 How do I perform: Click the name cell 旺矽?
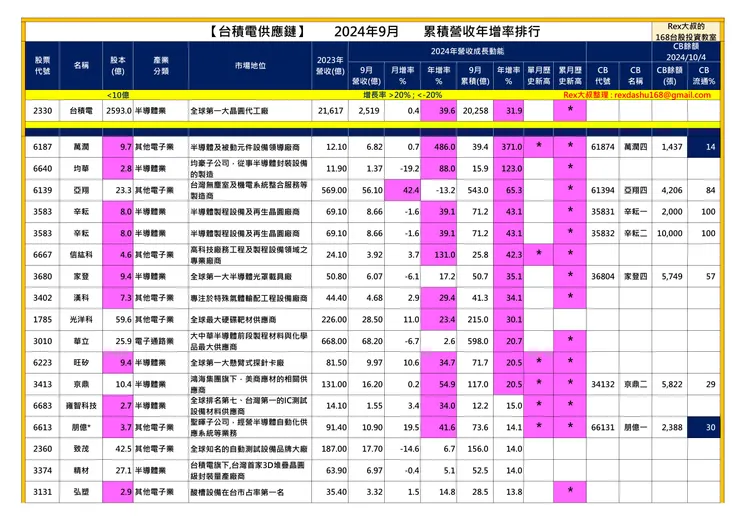[81, 363]
